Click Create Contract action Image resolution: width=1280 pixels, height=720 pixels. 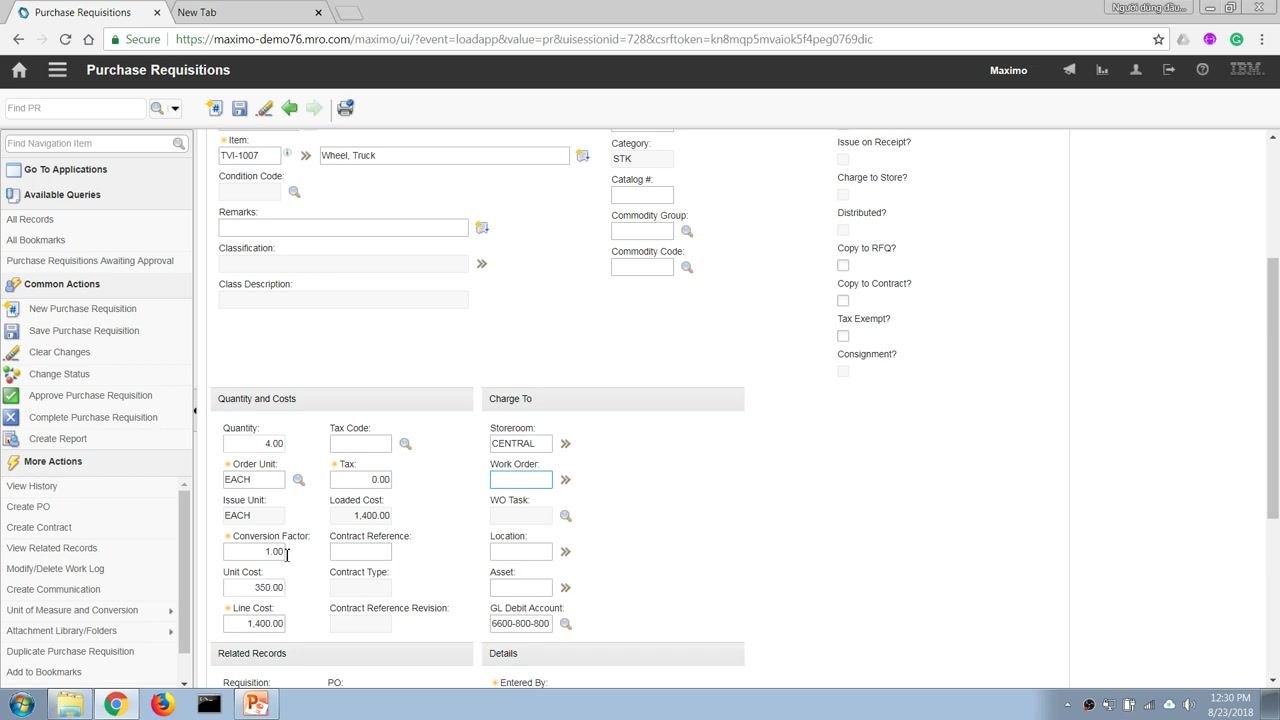[39, 528]
